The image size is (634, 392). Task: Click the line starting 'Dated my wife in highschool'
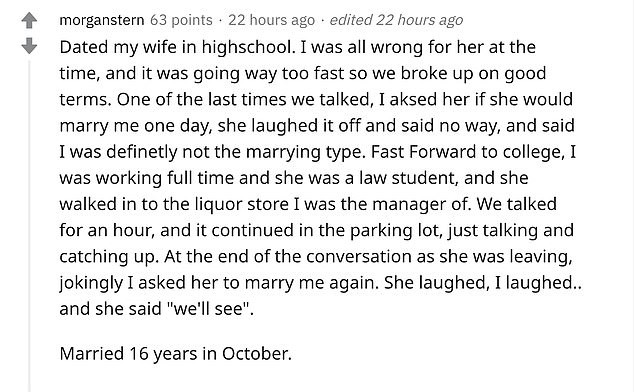coord(298,47)
